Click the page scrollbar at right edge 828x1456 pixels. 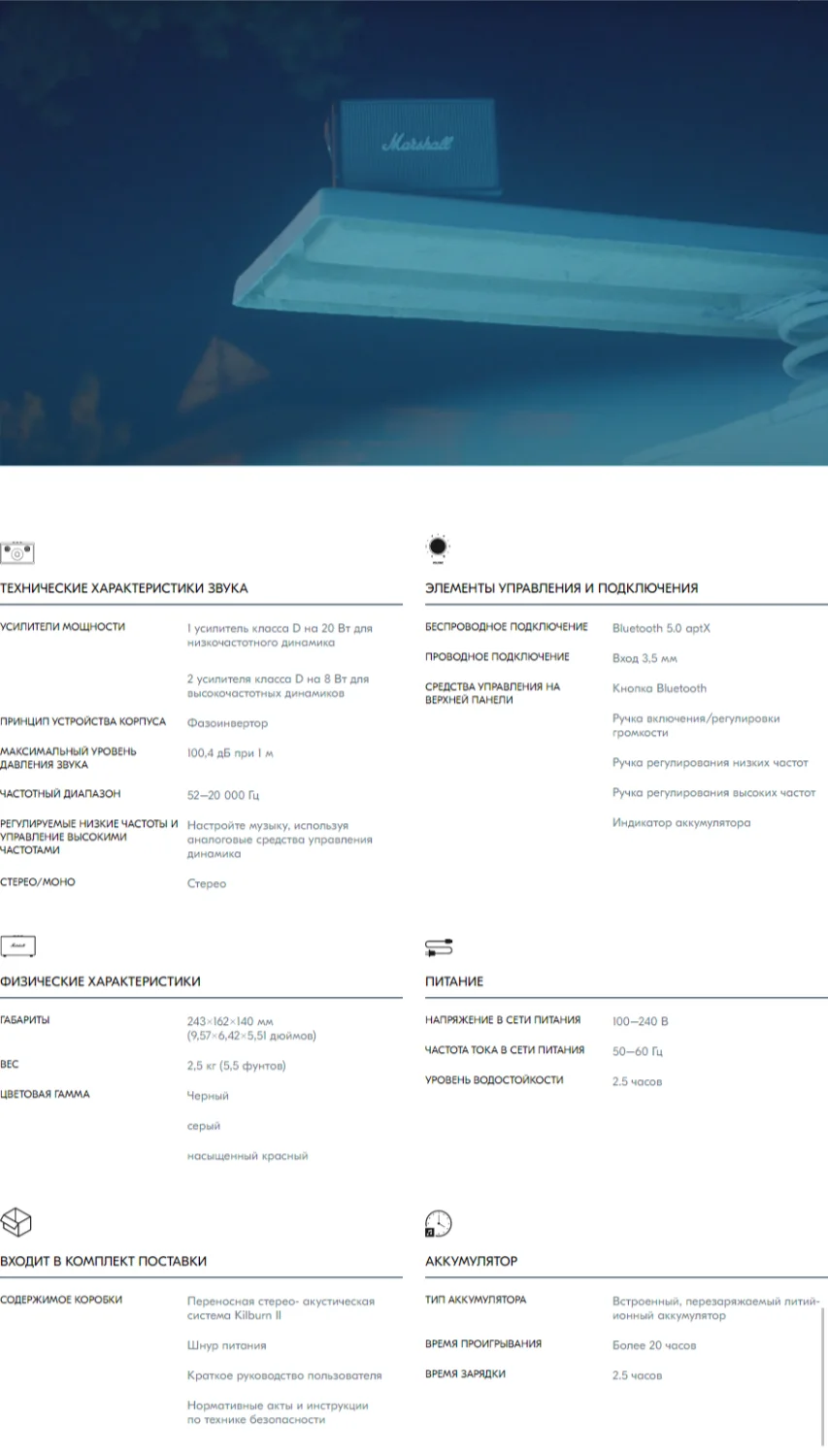point(823,1375)
